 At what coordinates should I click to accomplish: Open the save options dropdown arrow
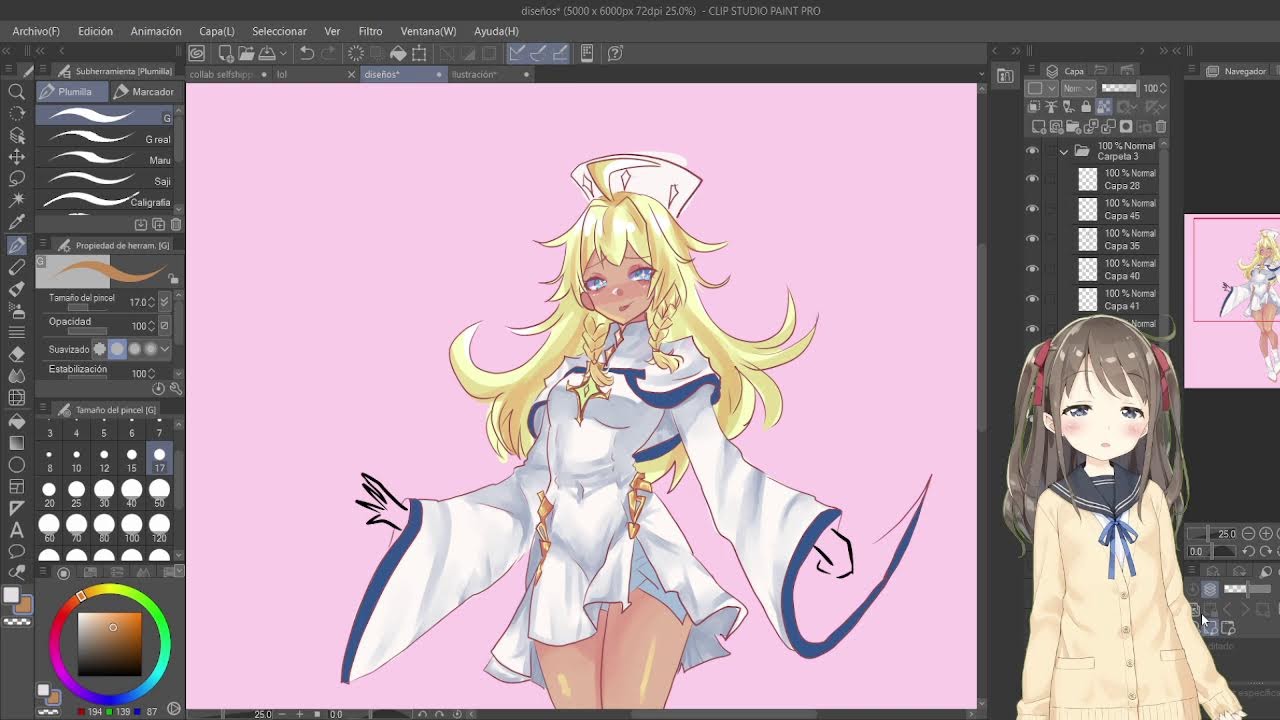(283, 53)
